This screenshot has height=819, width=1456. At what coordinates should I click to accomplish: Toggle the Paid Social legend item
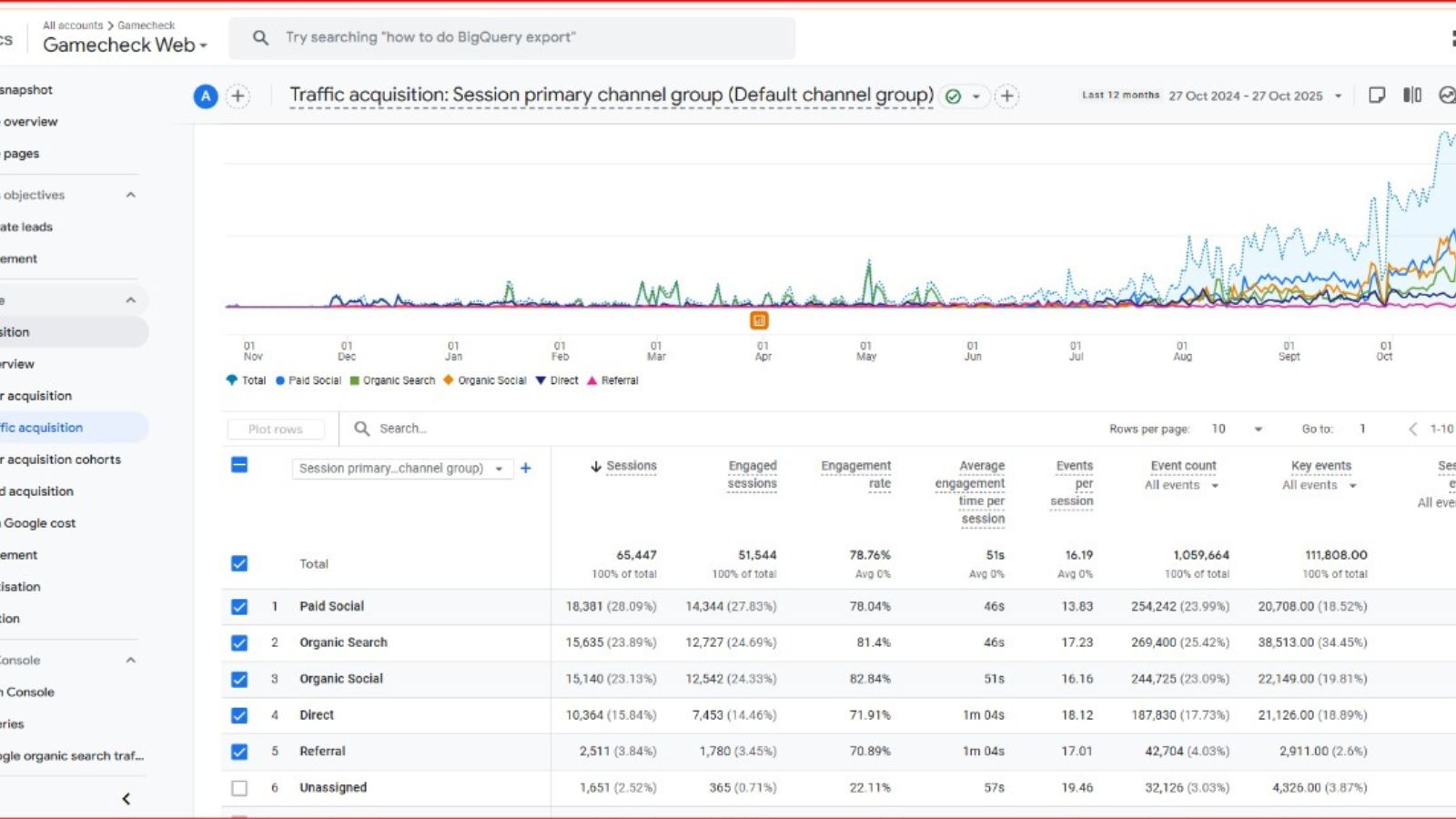[308, 380]
